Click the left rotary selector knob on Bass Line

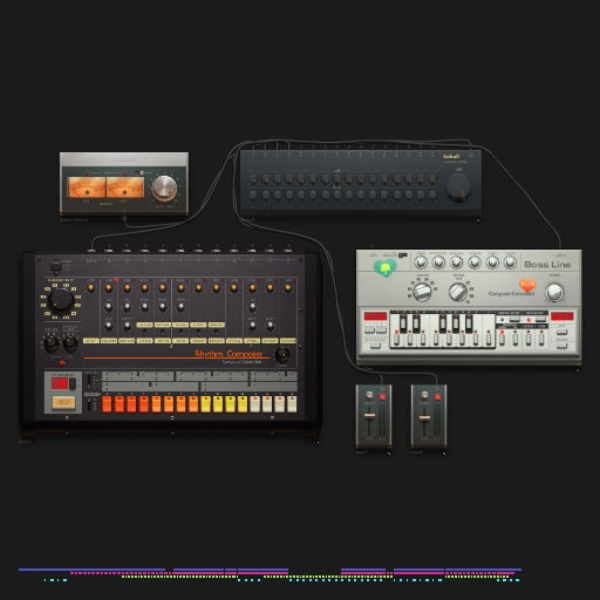click(422, 292)
